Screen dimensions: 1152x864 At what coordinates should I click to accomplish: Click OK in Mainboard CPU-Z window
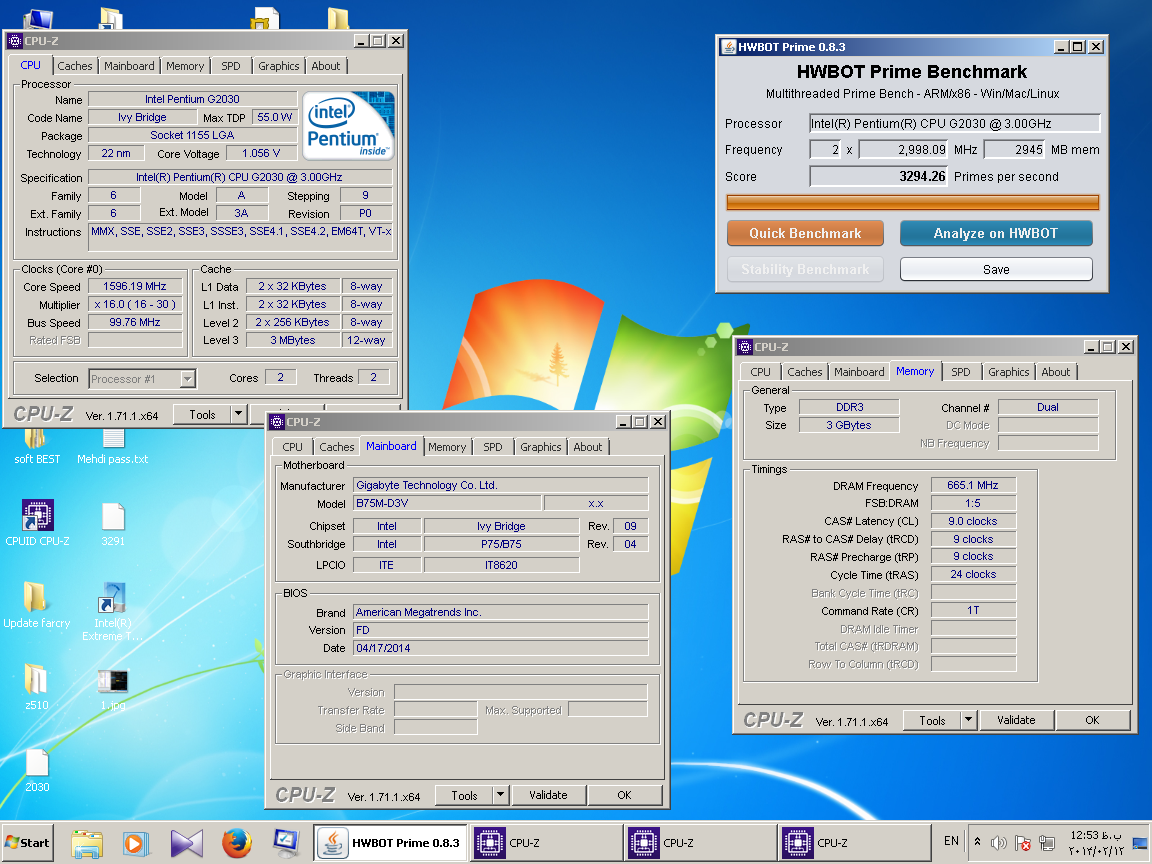pyautogui.click(x=624, y=795)
